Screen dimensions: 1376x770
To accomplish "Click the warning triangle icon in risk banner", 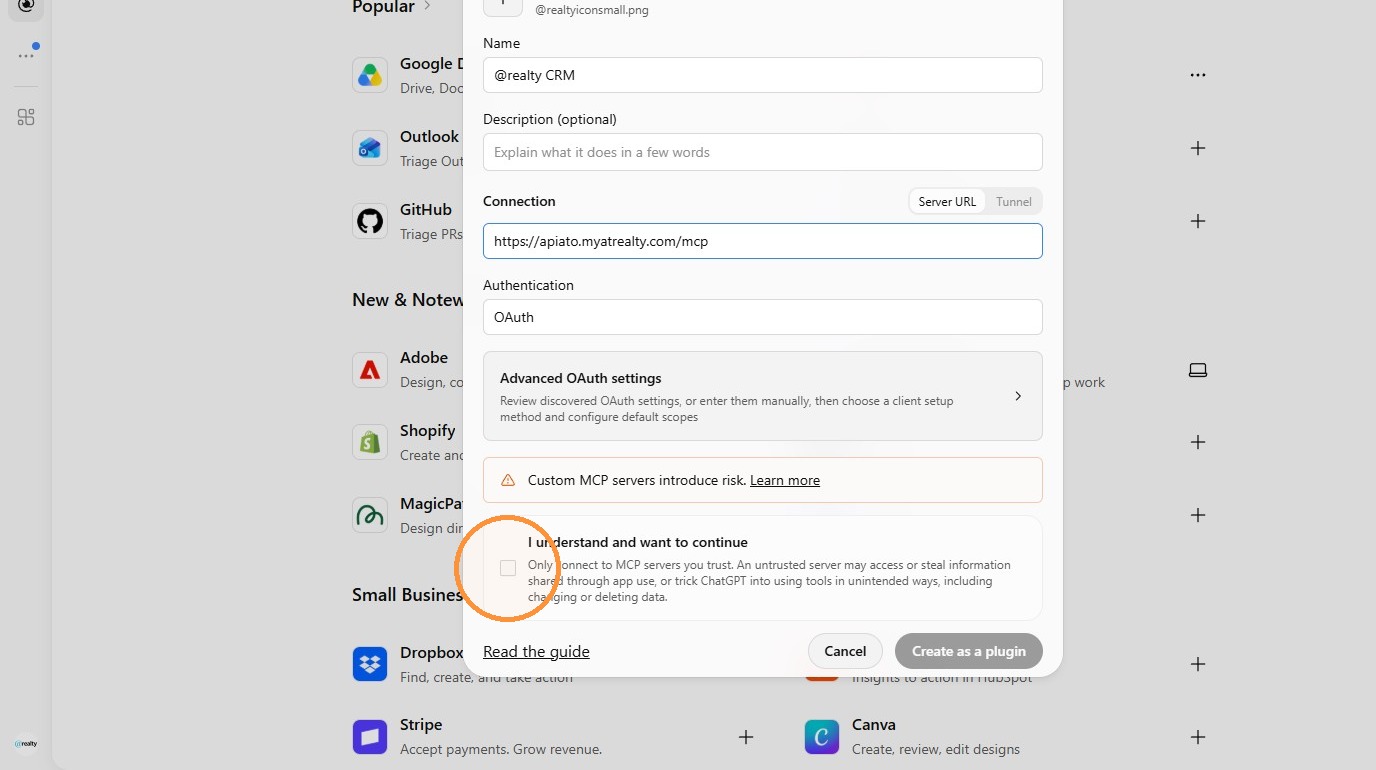I will pyautogui.click(x=508, y=480).
